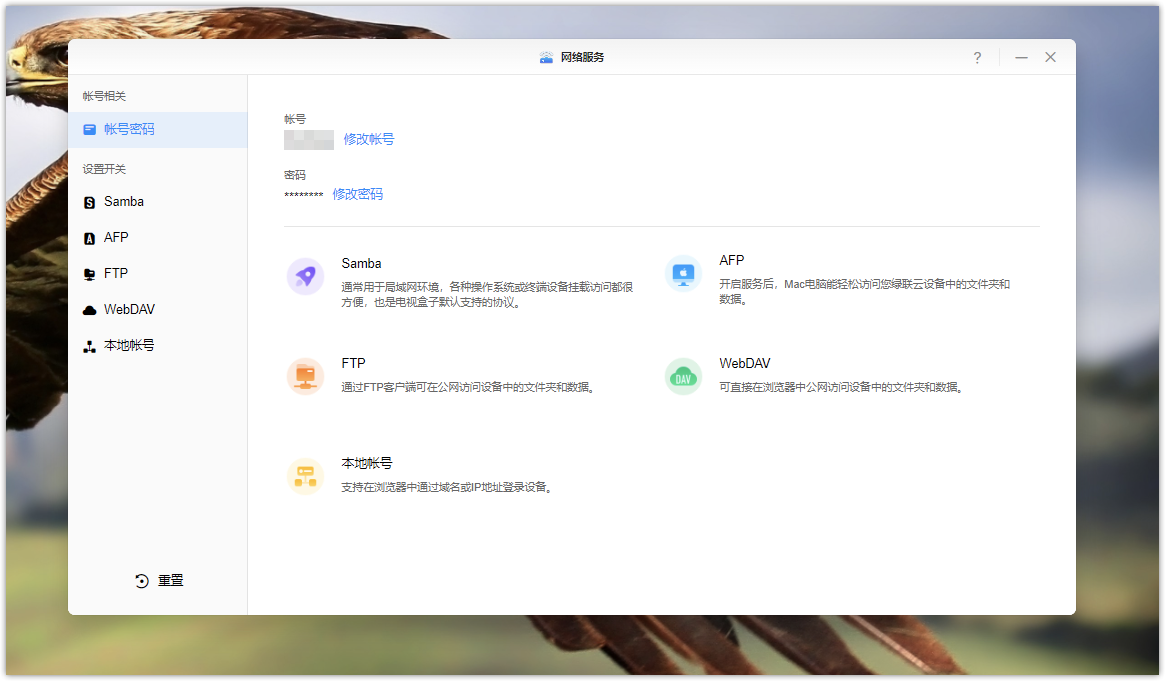The height and width of the screenshot is (681, 1165).
Task: Open help via the question mark icon
Action: point(978,57)
